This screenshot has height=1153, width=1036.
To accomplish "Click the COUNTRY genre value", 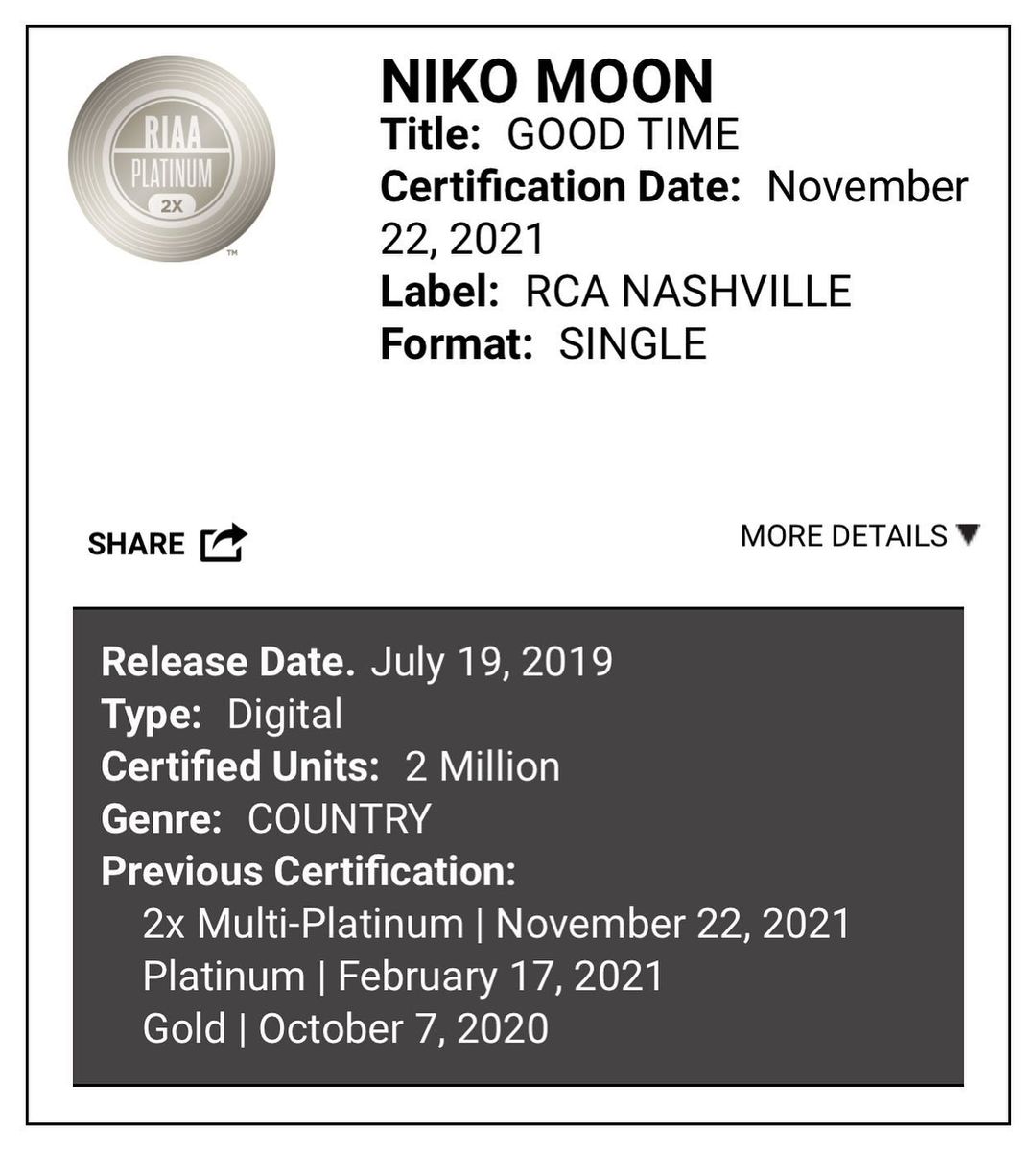I will pos(339,819).
